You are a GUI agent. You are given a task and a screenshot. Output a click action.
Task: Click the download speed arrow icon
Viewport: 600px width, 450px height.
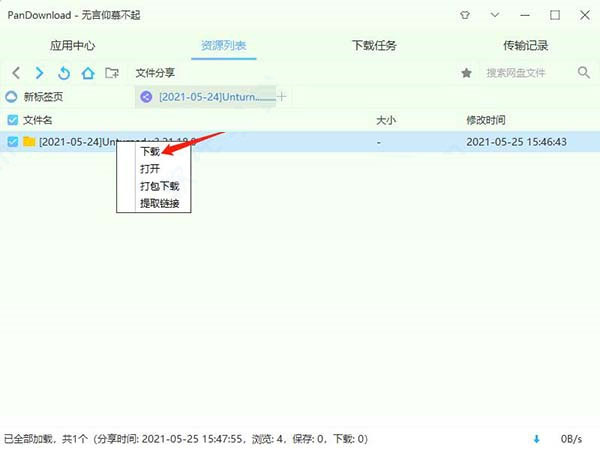click(x=536, y=439)
